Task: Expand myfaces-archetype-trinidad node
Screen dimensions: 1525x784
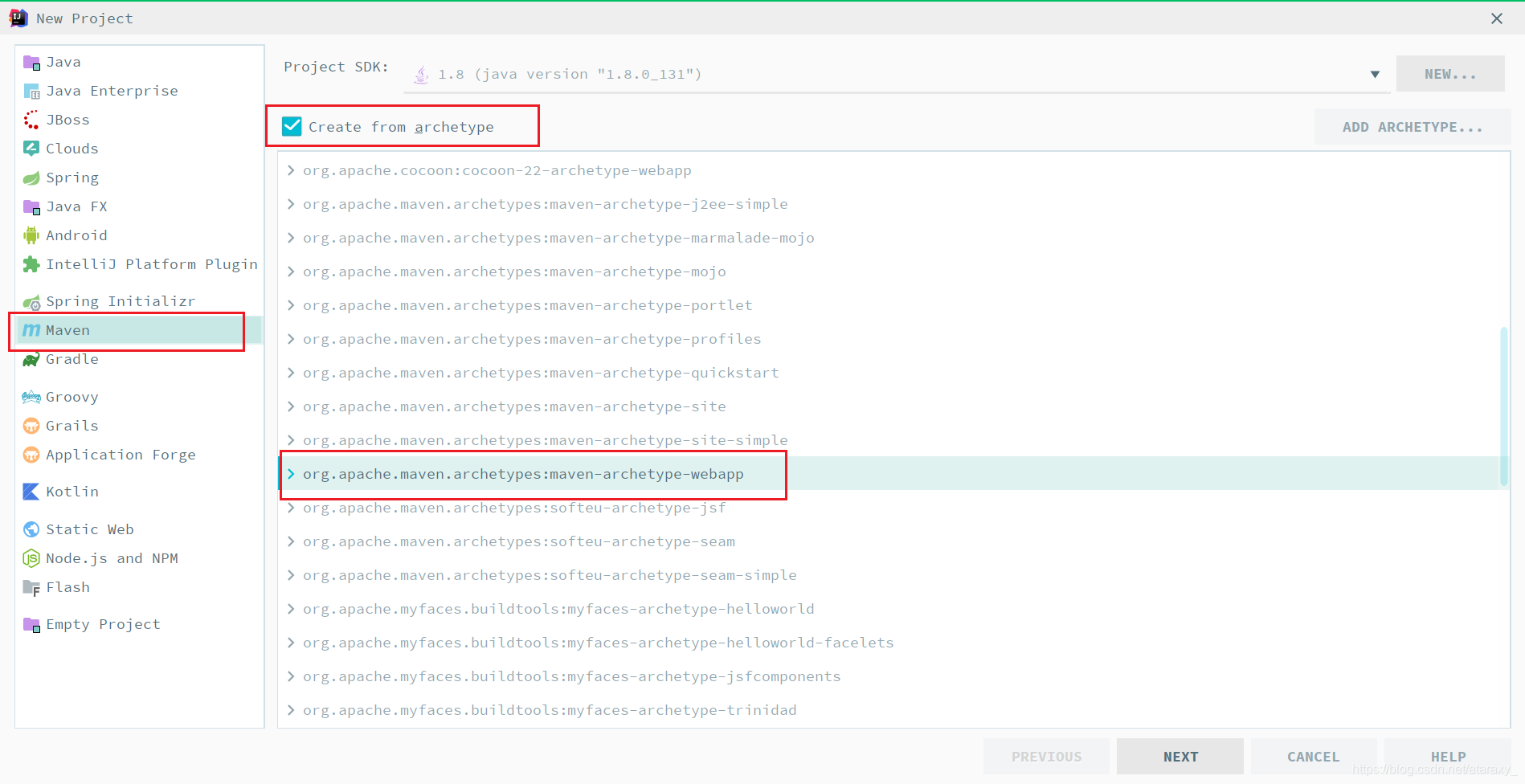Action: tap(291, 710)
